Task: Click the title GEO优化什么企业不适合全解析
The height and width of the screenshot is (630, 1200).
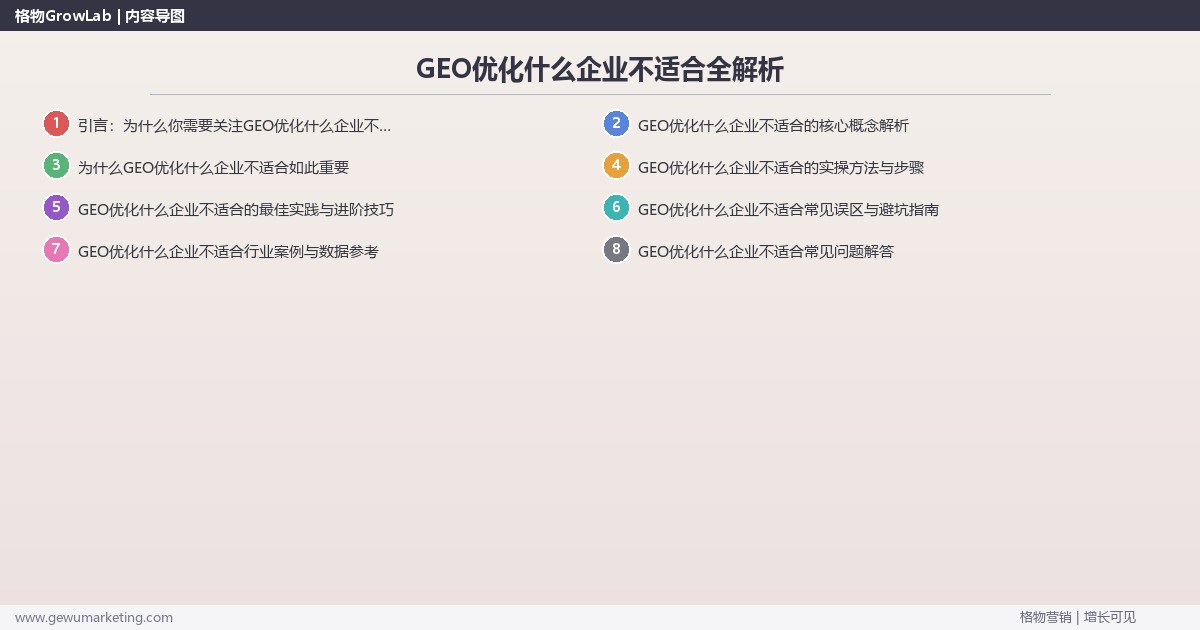Action: point(600,69)
